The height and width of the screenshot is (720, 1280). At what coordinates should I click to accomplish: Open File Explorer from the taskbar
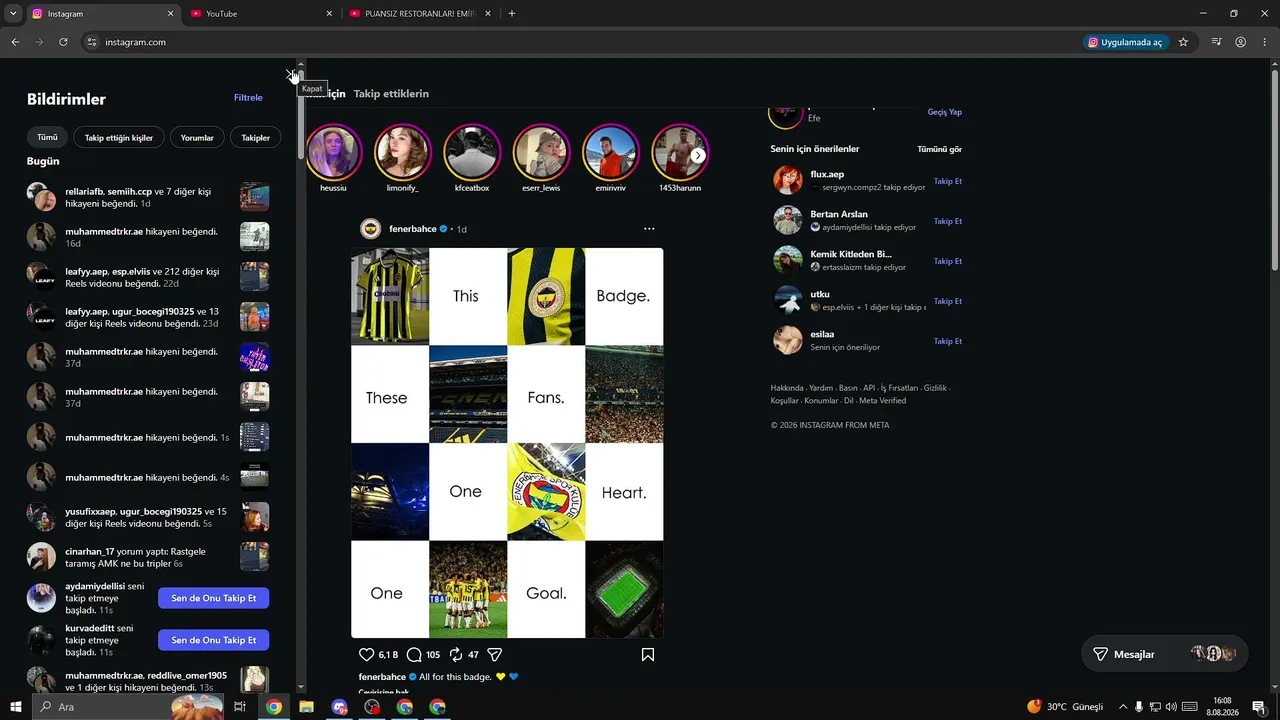point(306,707)
